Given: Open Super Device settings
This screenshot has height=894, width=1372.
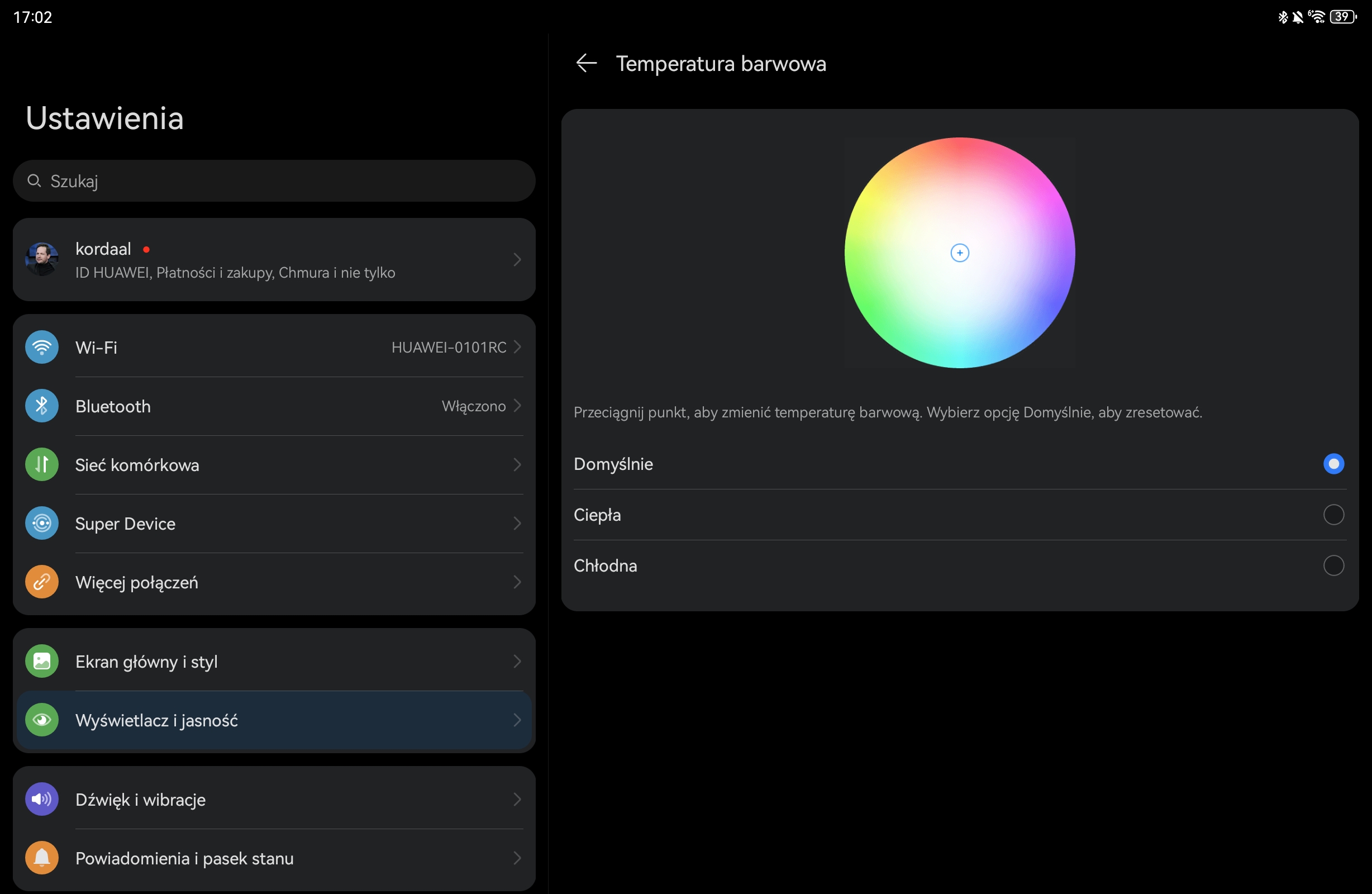Looking at the screenshot, I should pyautogui.click(x=274, y=523).
